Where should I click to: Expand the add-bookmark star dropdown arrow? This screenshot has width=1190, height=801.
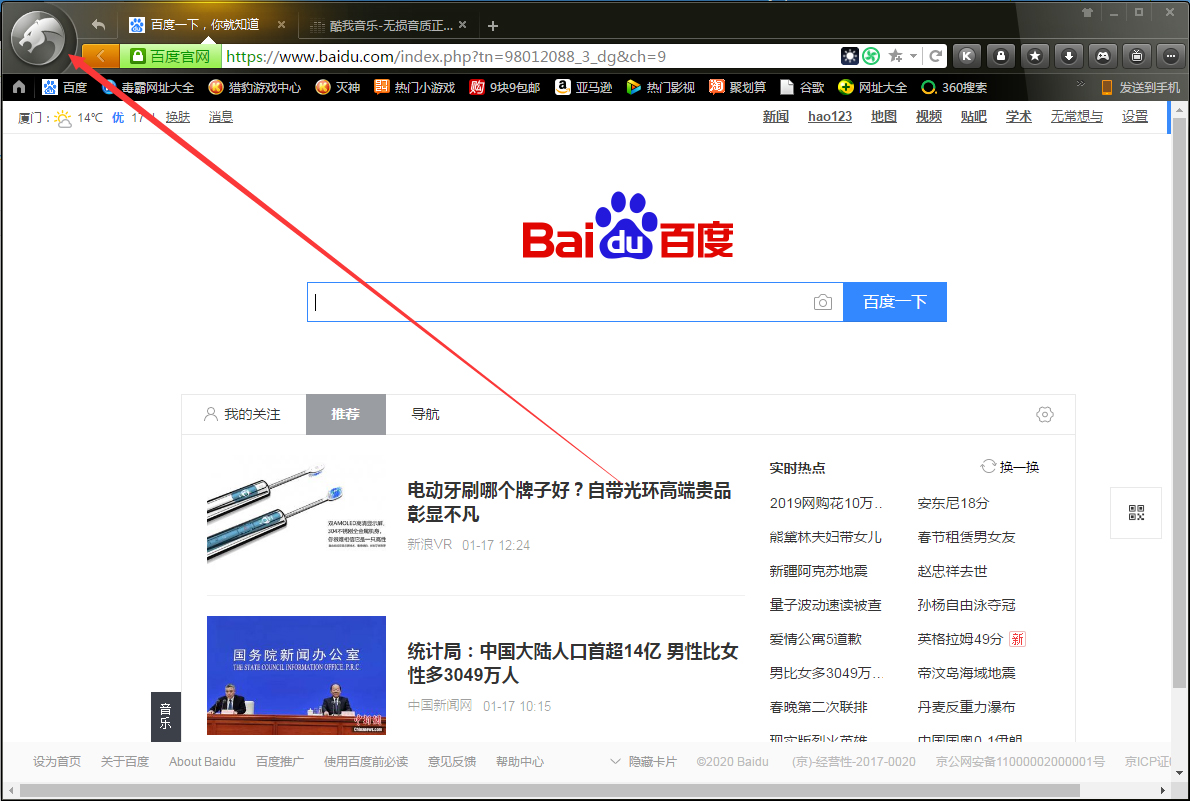point(913,56)
